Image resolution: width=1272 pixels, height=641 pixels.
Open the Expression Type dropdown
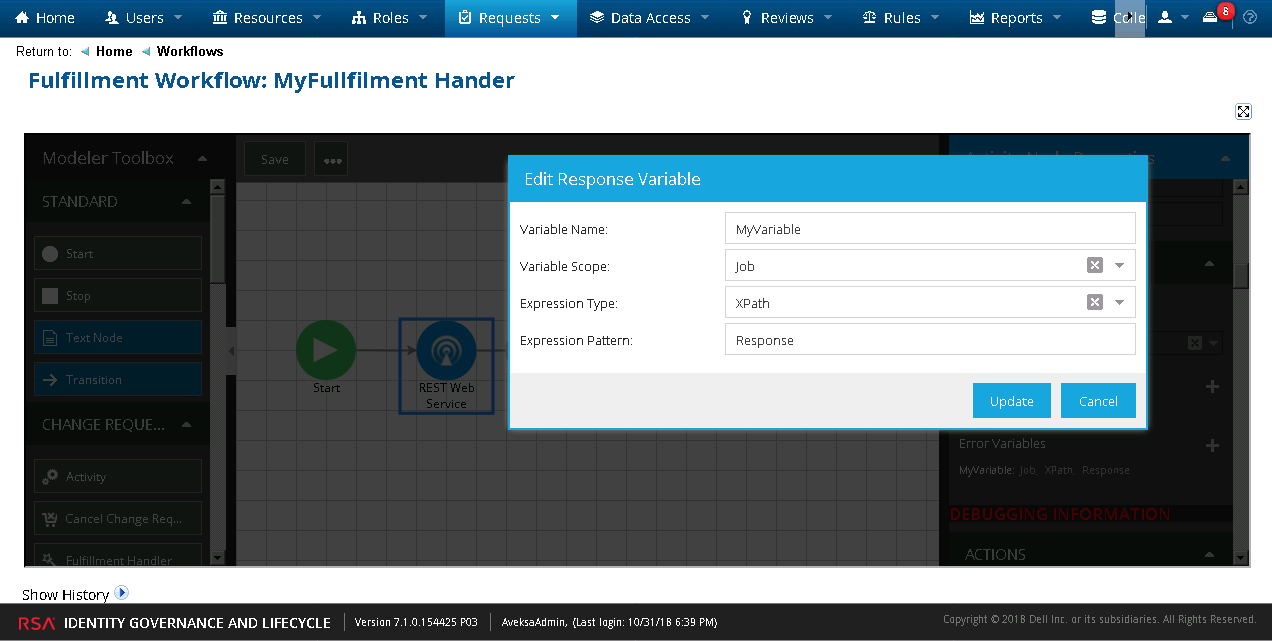pyautogui.click(x=1119, y=302)
